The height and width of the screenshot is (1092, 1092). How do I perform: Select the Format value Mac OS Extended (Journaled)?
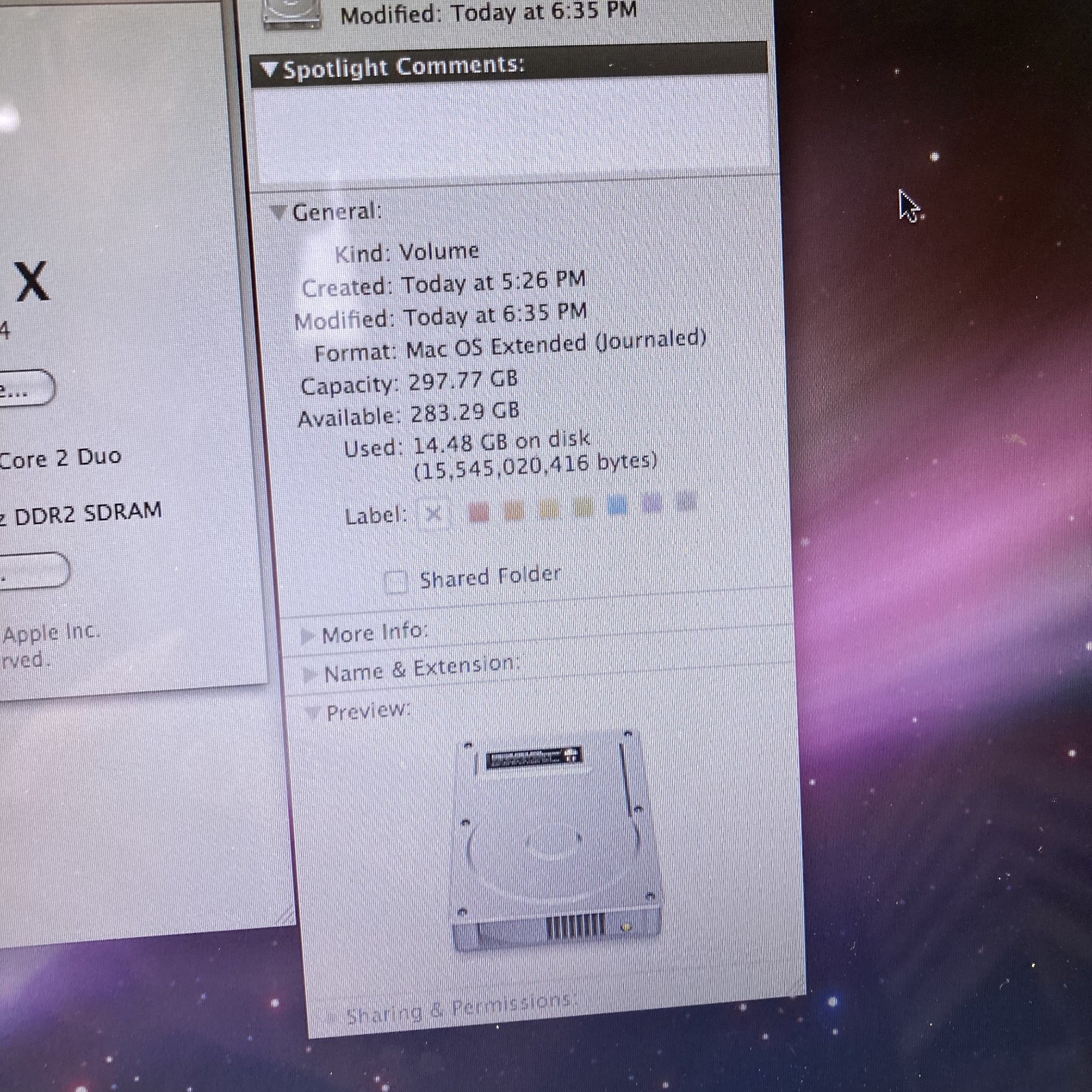[556, 344]
